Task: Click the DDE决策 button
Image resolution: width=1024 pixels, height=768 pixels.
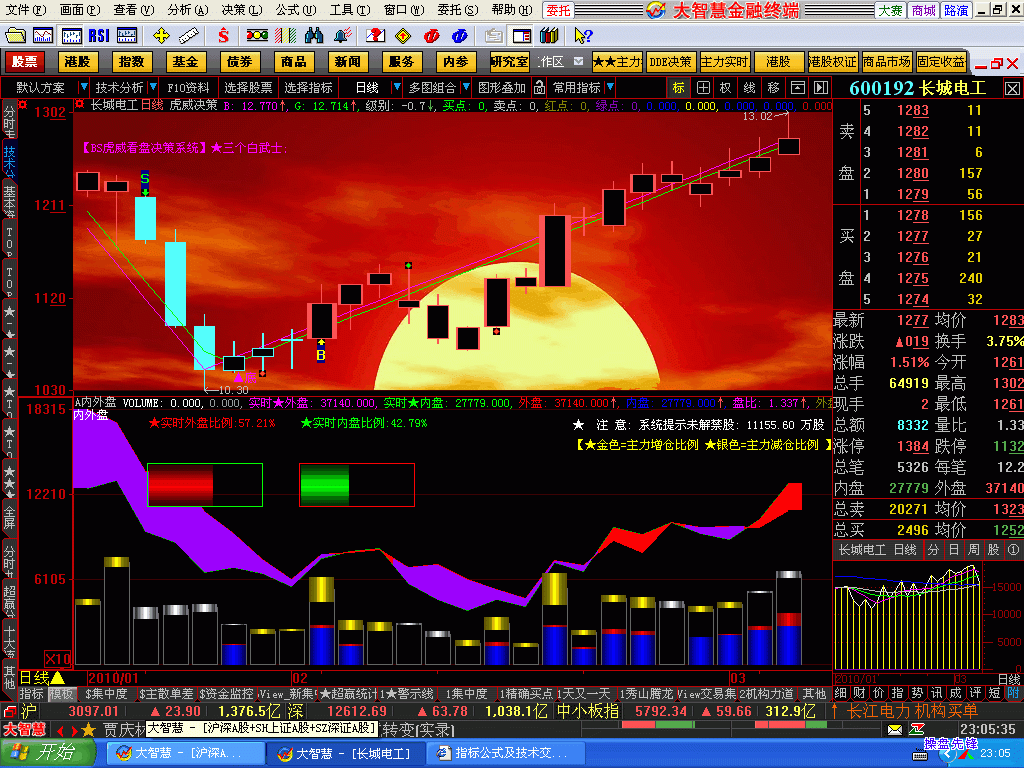Action: point(671,61)
